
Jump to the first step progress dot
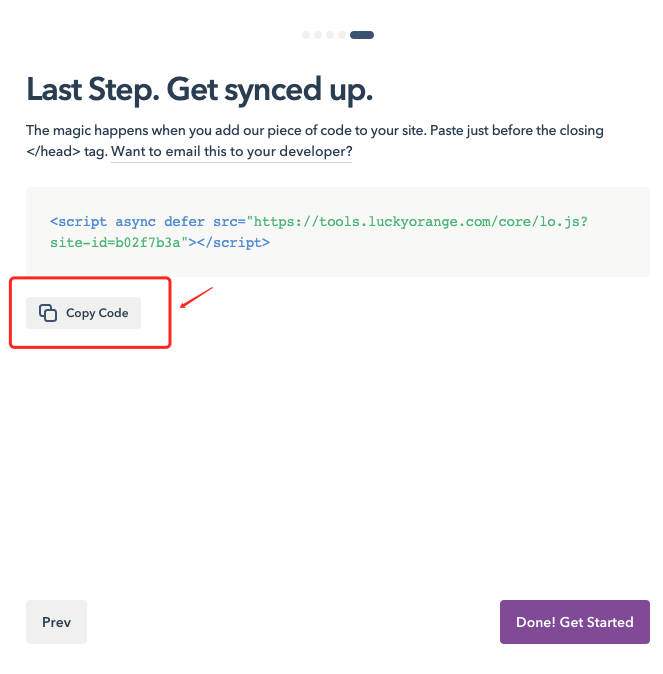click(x=306, y=35)
